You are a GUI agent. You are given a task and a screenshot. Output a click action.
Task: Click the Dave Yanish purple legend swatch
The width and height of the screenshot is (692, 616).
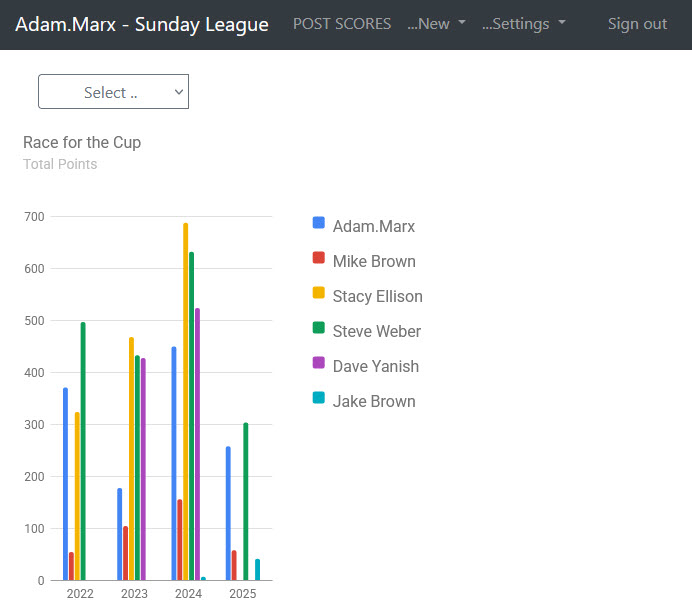[319, 363]
